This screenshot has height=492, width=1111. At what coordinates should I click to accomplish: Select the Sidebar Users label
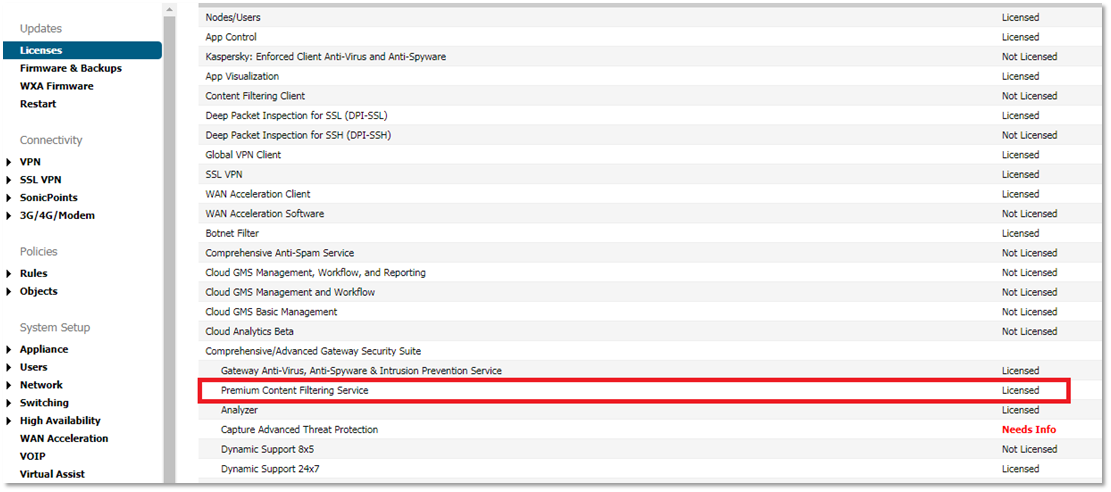click(x=34, y=367)
